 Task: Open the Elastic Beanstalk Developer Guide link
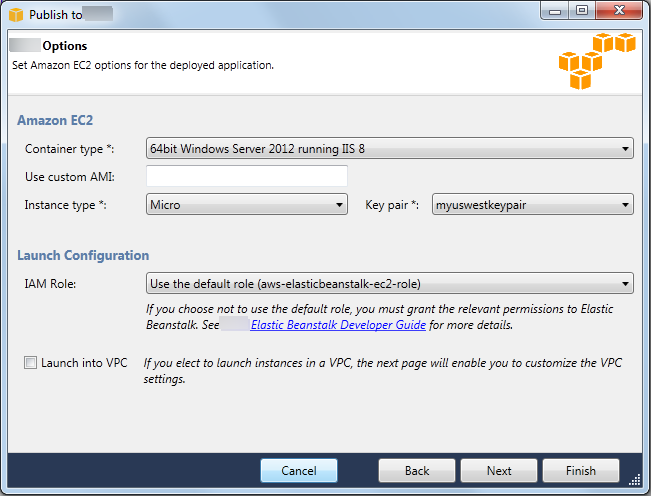pyautogui.click(x=338, y=325)
